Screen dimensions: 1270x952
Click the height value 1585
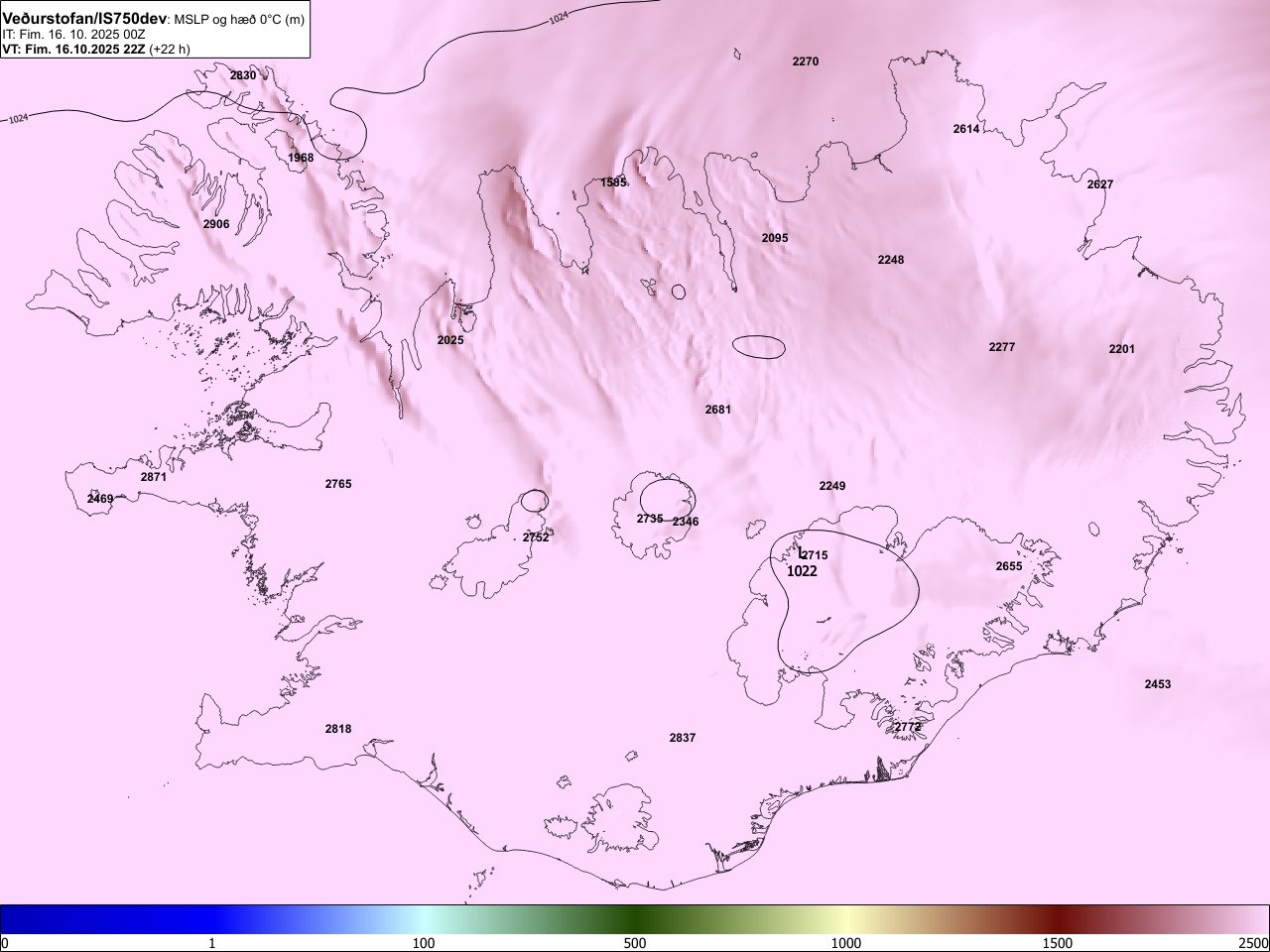tap(614, 182)
